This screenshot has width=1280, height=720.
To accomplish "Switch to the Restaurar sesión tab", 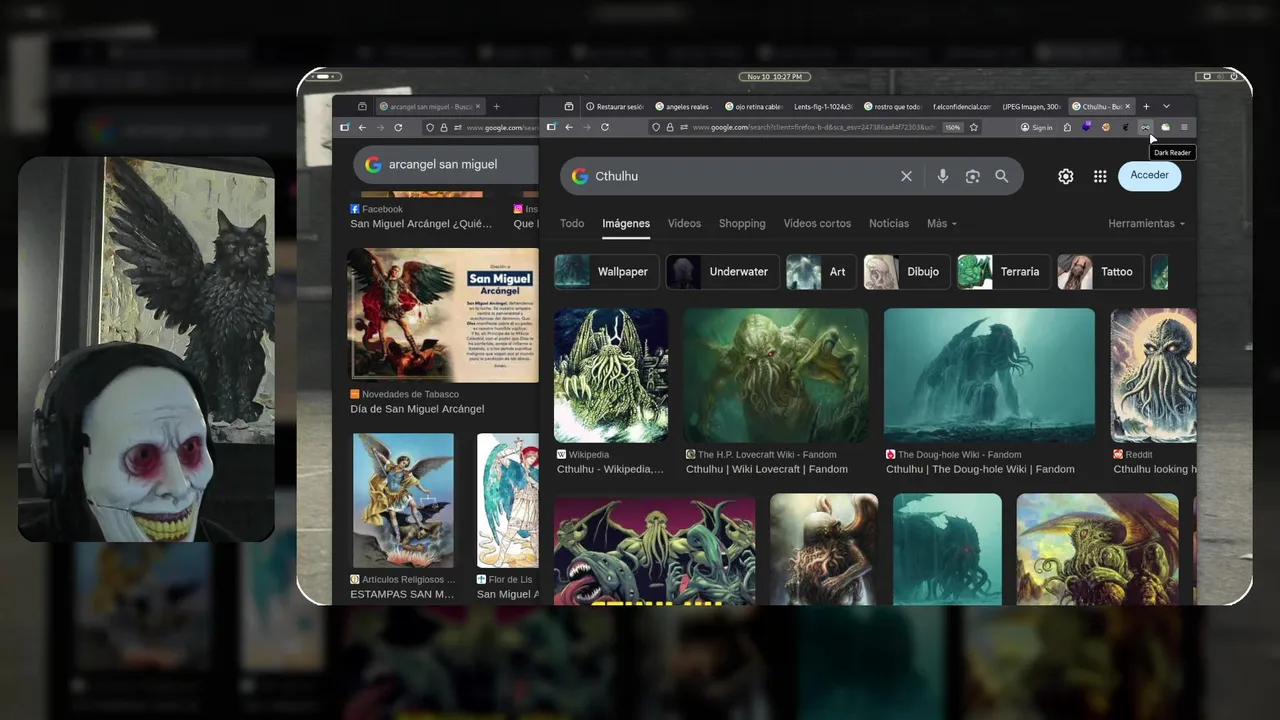I will click(615, 106).
